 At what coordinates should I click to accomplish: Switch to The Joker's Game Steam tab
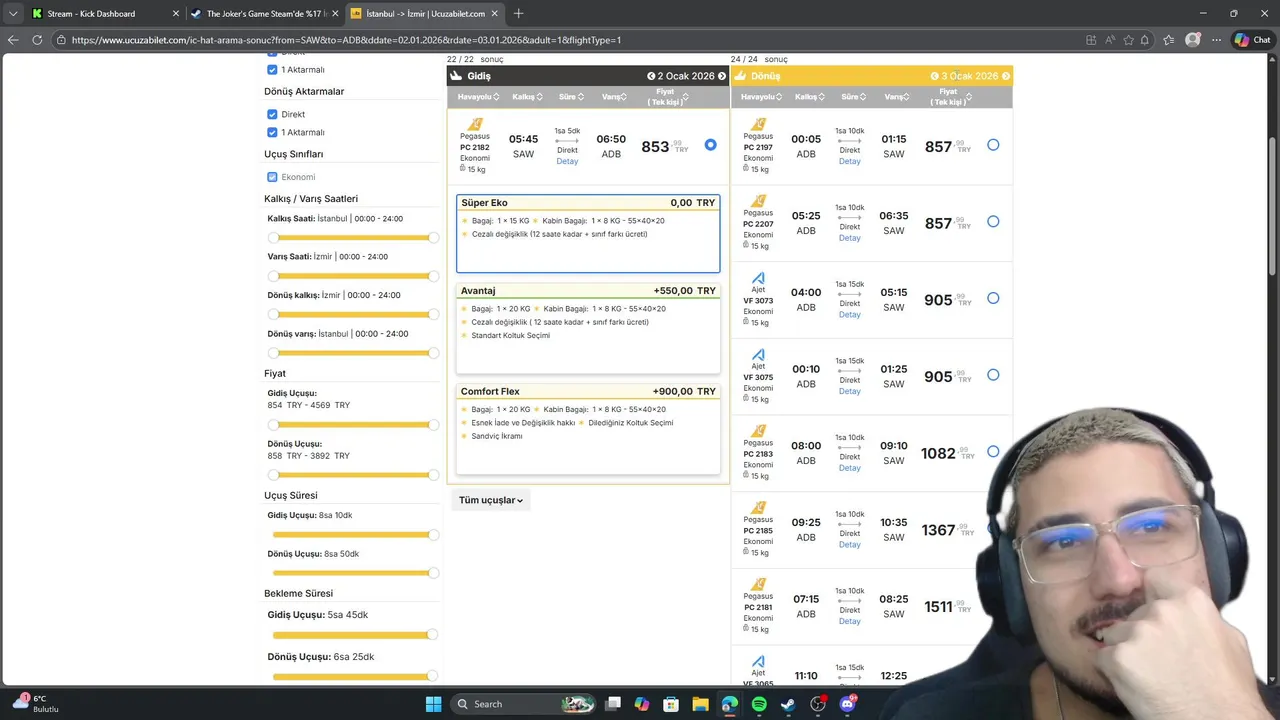click(x=264, y=14)
